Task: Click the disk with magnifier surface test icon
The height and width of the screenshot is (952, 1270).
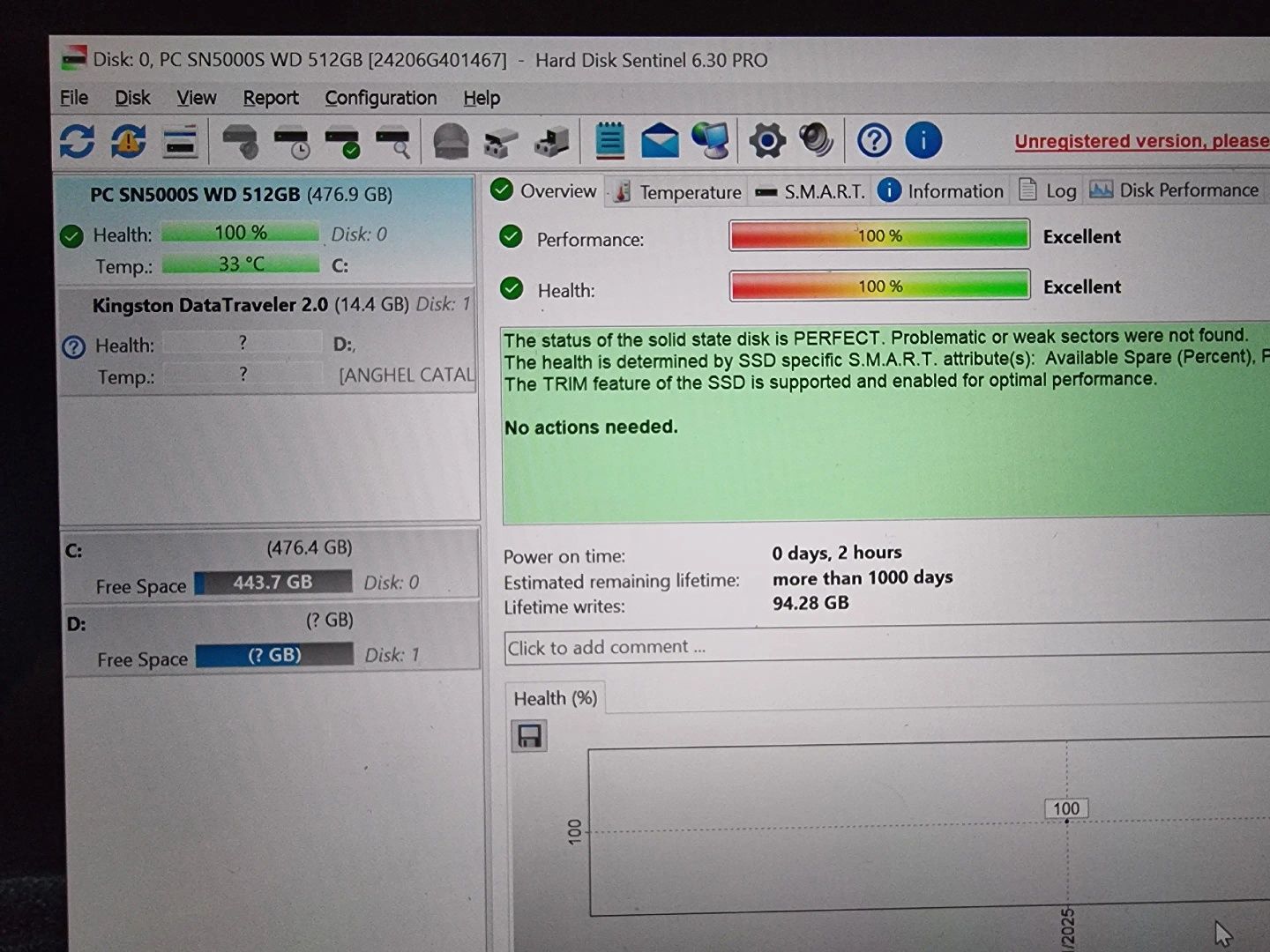Action: [393, 143]
